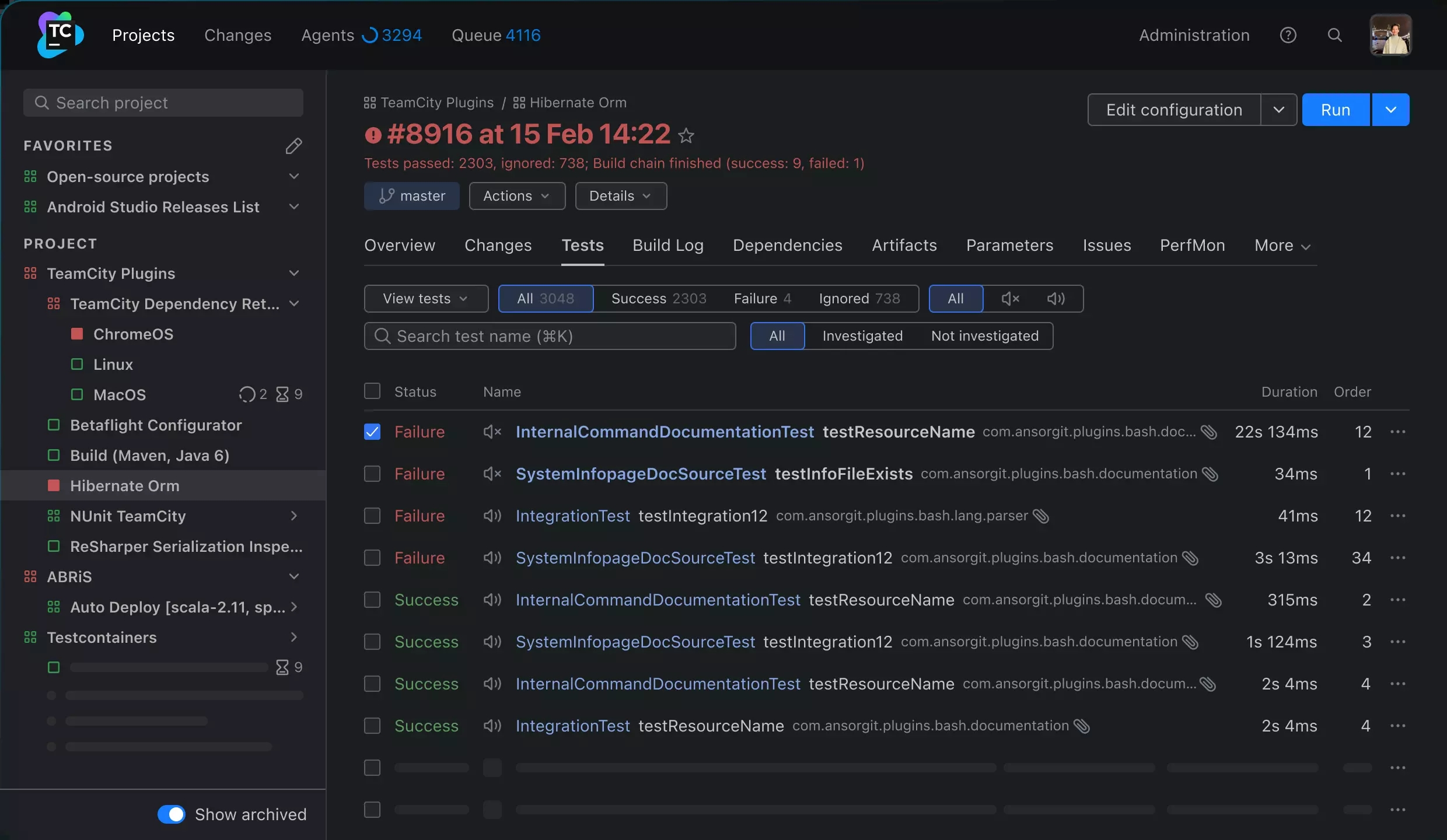Click the muted speaker filter icon

1011,298
